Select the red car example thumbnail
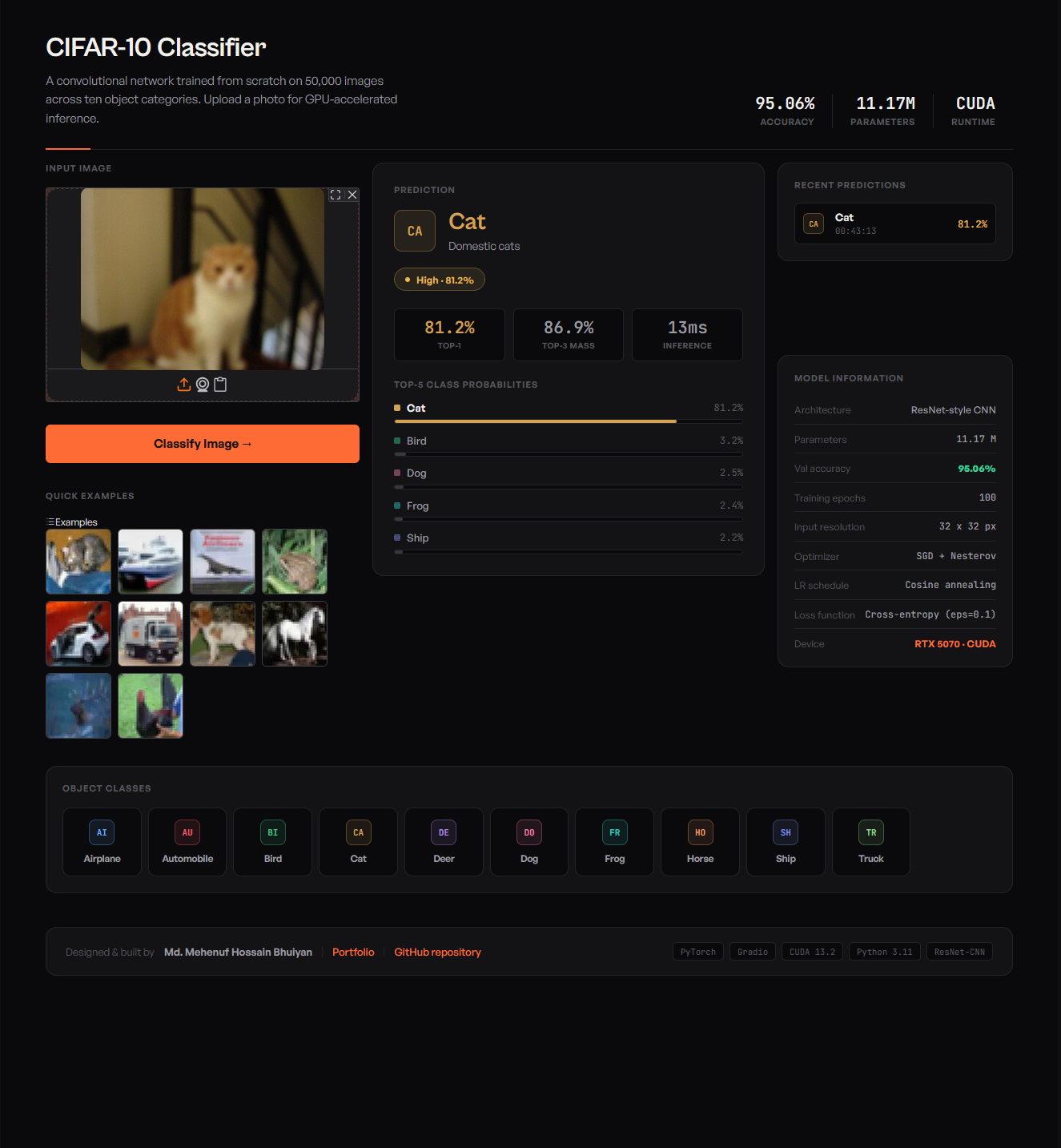 pos(78,634)
